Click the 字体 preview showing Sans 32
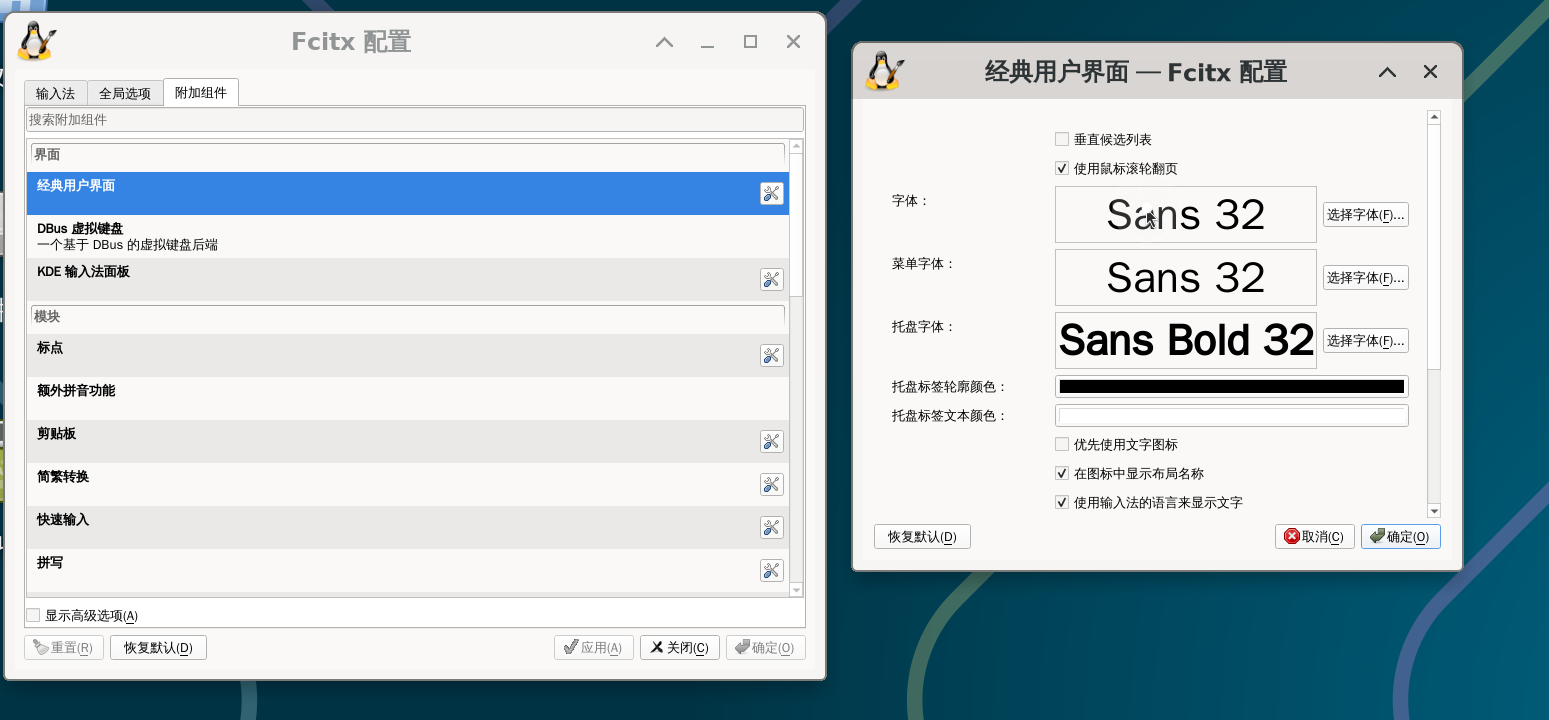 pyautogui.click(x=1185, y=214)
